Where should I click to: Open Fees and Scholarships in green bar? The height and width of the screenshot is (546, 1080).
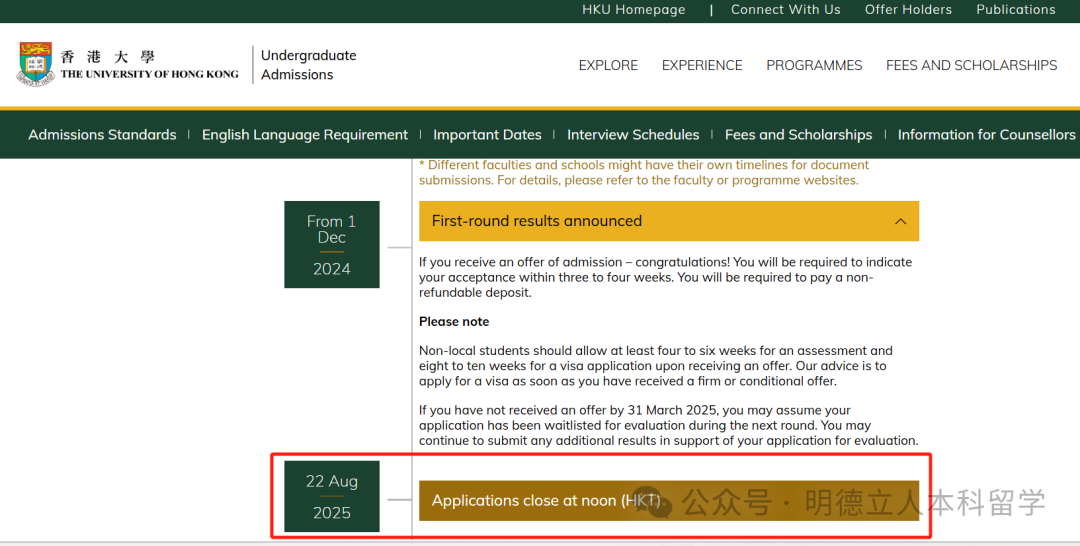tap(798, 135)
